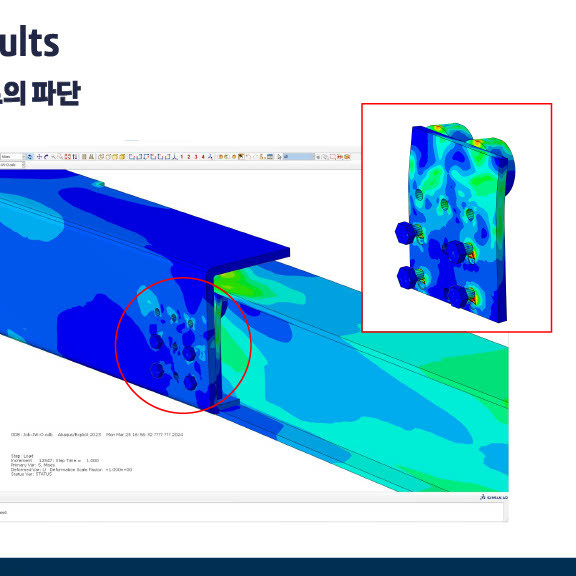Open the blue selection filter dropdown
The image size is (576, 576).
point(299,157)
